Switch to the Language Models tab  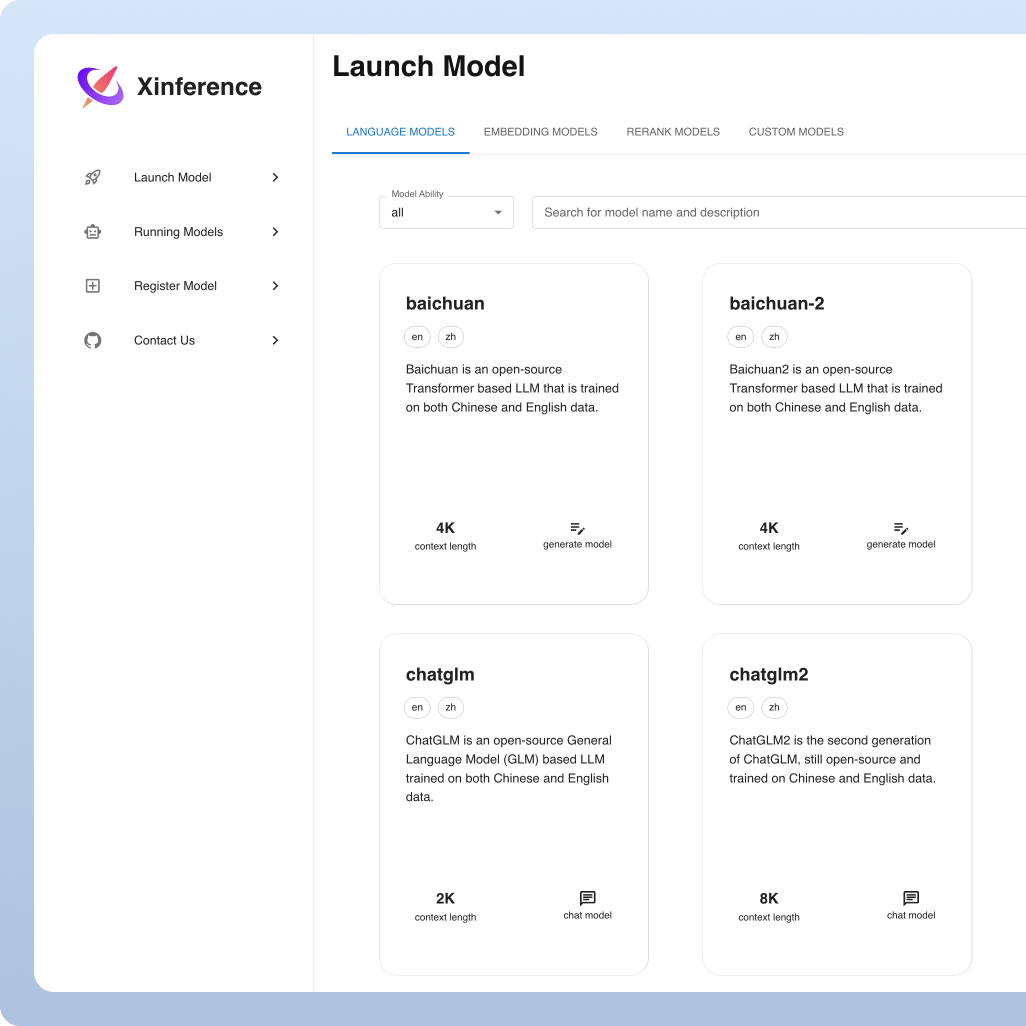pos(400,132)
